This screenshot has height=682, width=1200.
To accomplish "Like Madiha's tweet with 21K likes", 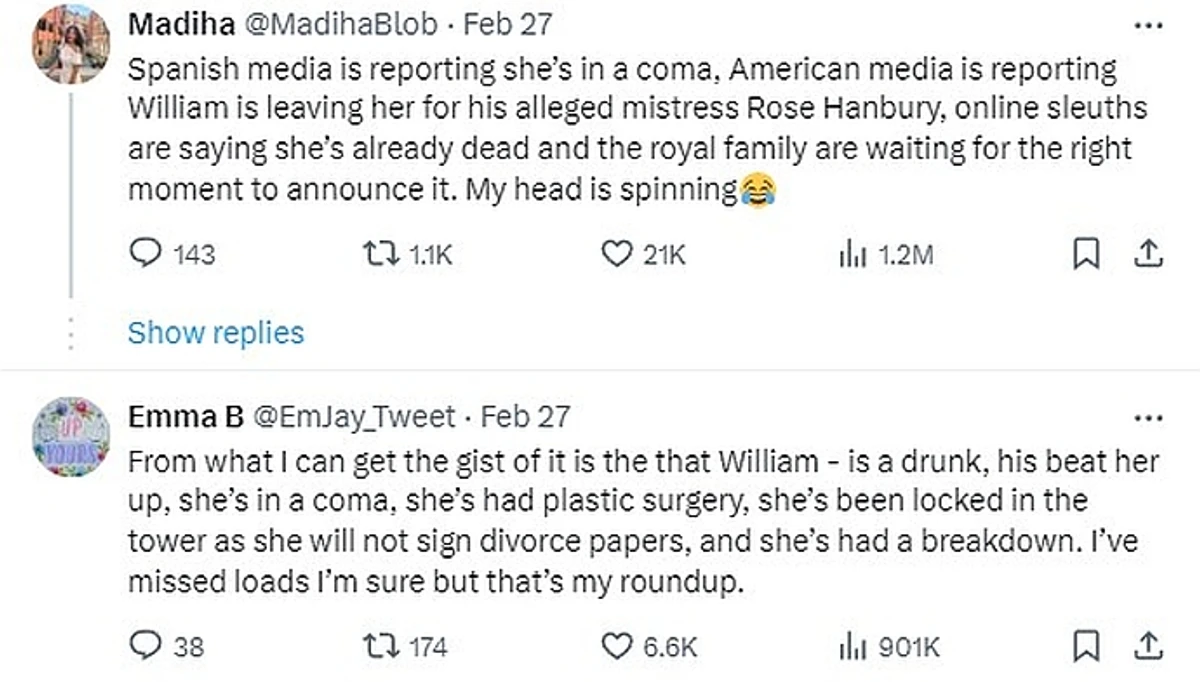I will (616, 256).
